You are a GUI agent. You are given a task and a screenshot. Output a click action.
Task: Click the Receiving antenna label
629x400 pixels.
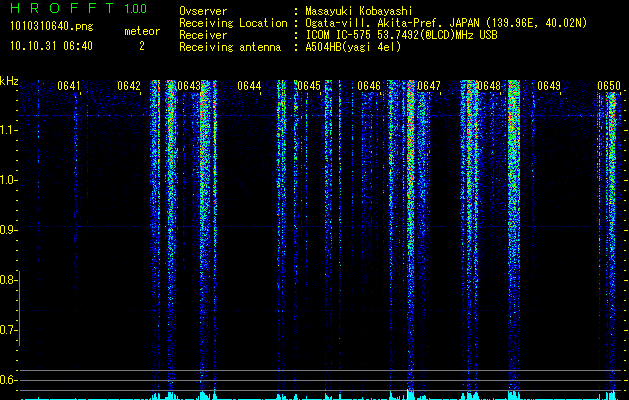[230, 47]
